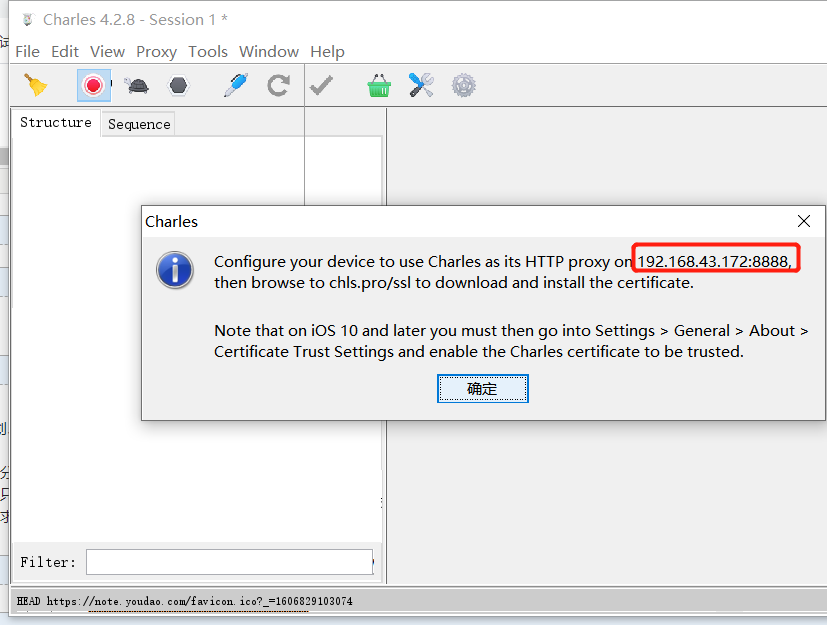This screenshot has height=625, width=827.
Task: Click the 'Charles' dialog title text
Action: [x=171, y=222]
